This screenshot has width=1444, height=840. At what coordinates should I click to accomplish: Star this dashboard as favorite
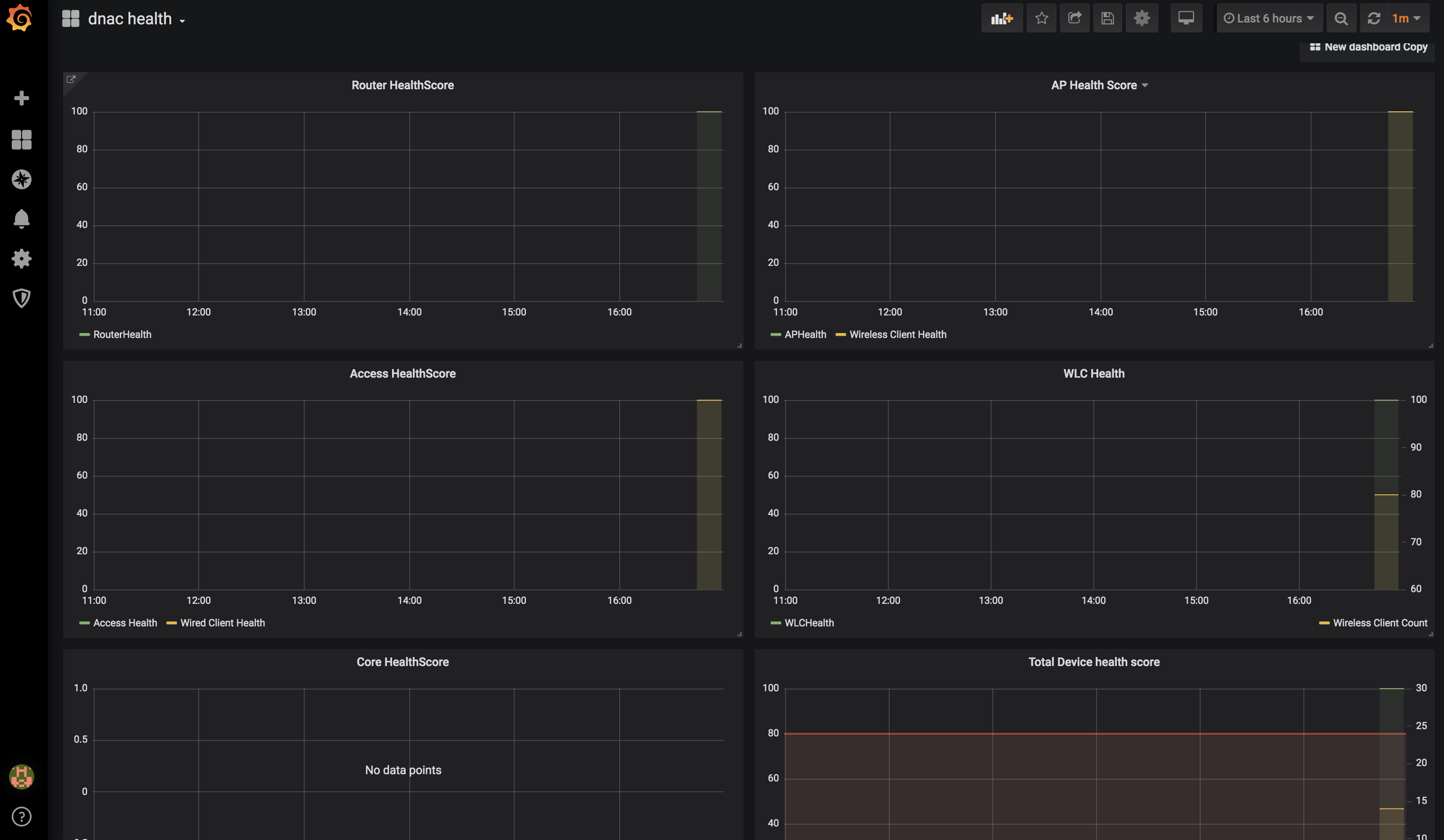pyautogui.click(x=1041, y=18)
